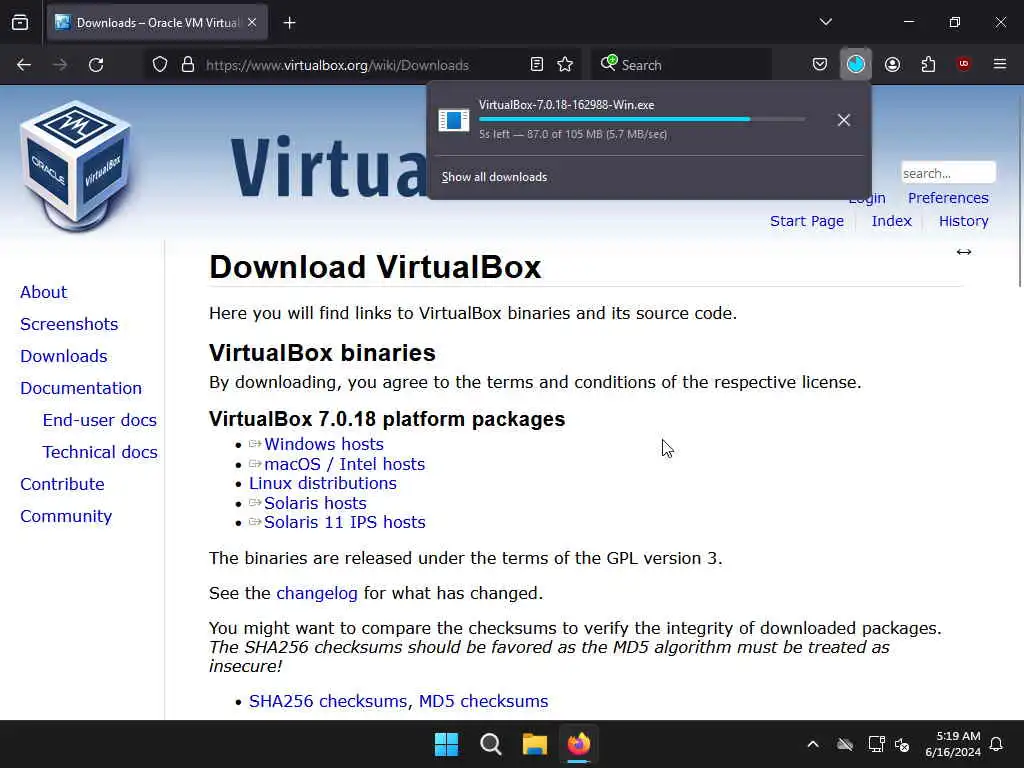
Task: Click the forward navigation arrow
Action: point(60,65)
